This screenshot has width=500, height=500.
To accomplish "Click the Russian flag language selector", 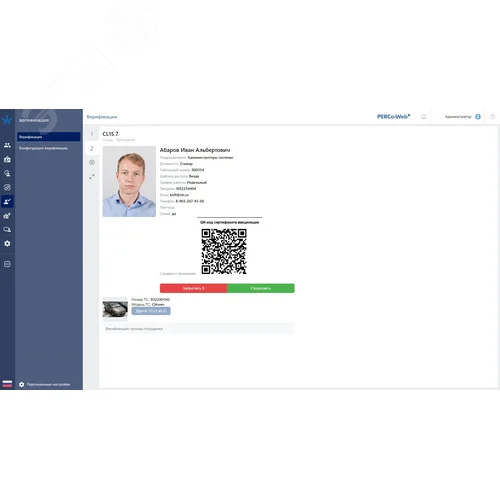I will coord(7,384).
